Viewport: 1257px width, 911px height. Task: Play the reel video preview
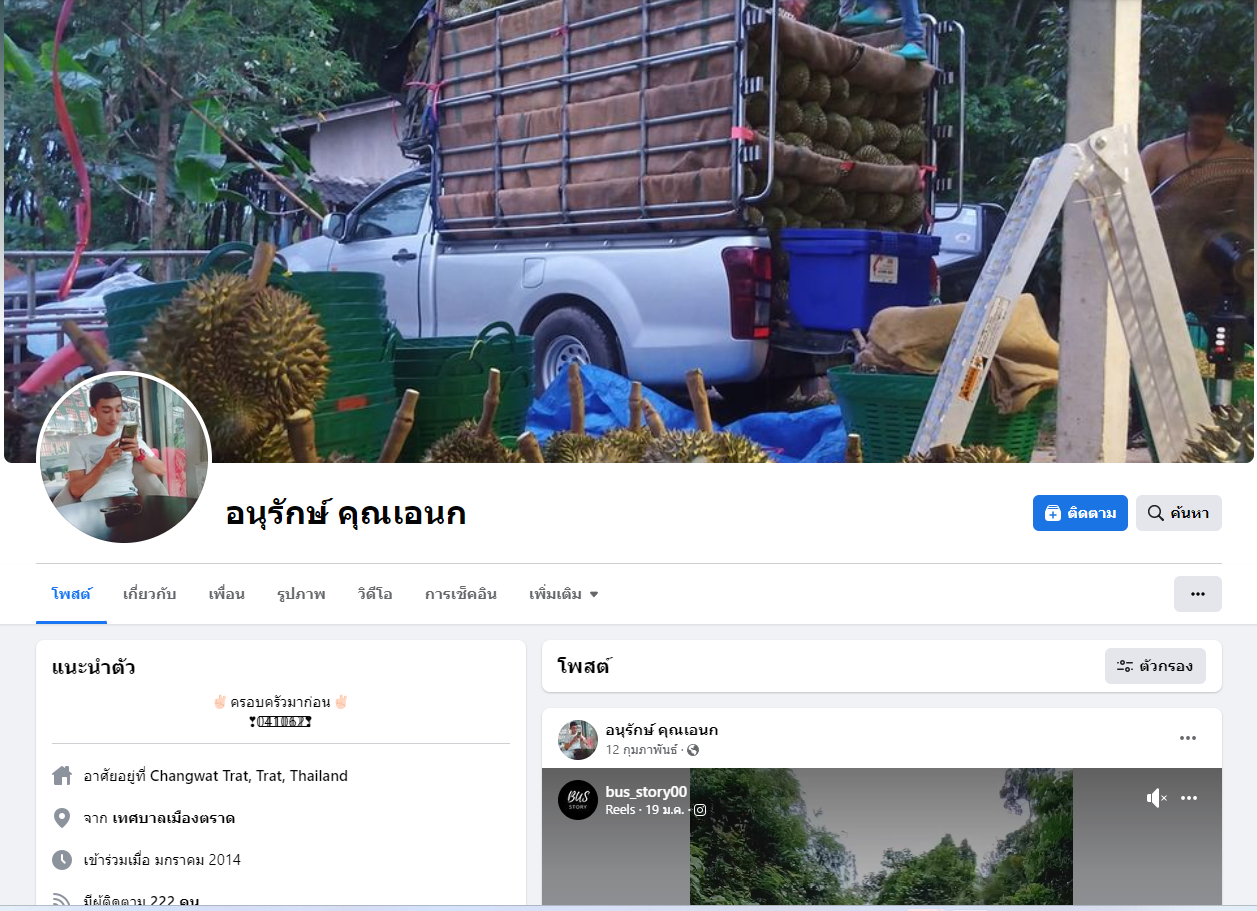pos(881,838)
